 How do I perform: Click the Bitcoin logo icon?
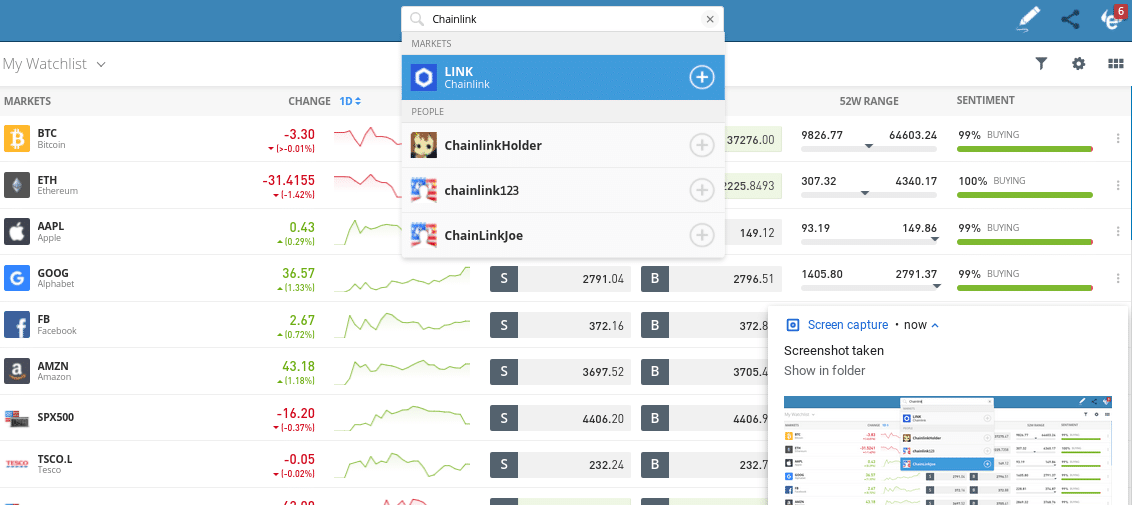pyautogui.click(x=17, y=139)
